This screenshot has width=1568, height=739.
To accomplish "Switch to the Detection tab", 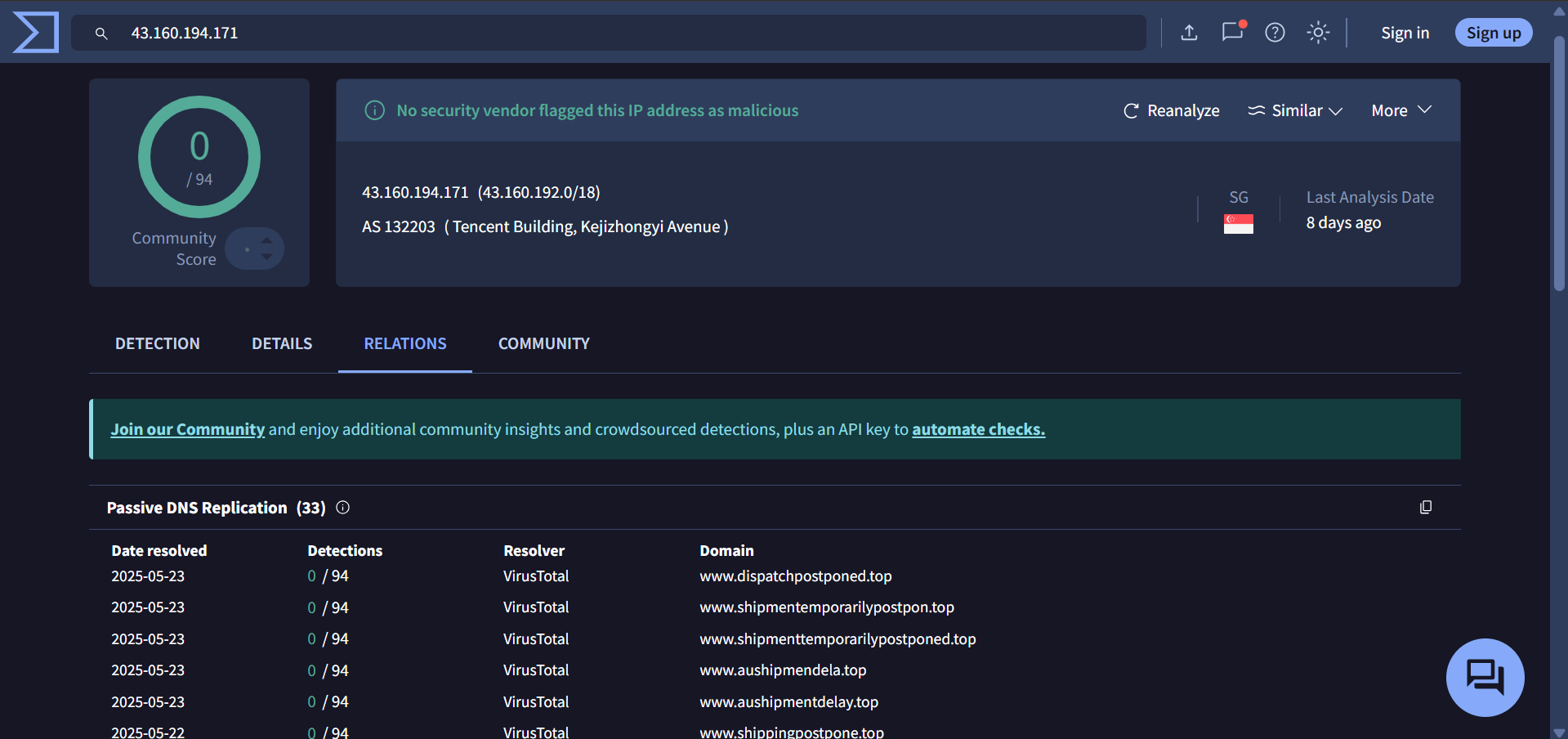I will pyautogui.click(x=157, y=344).
